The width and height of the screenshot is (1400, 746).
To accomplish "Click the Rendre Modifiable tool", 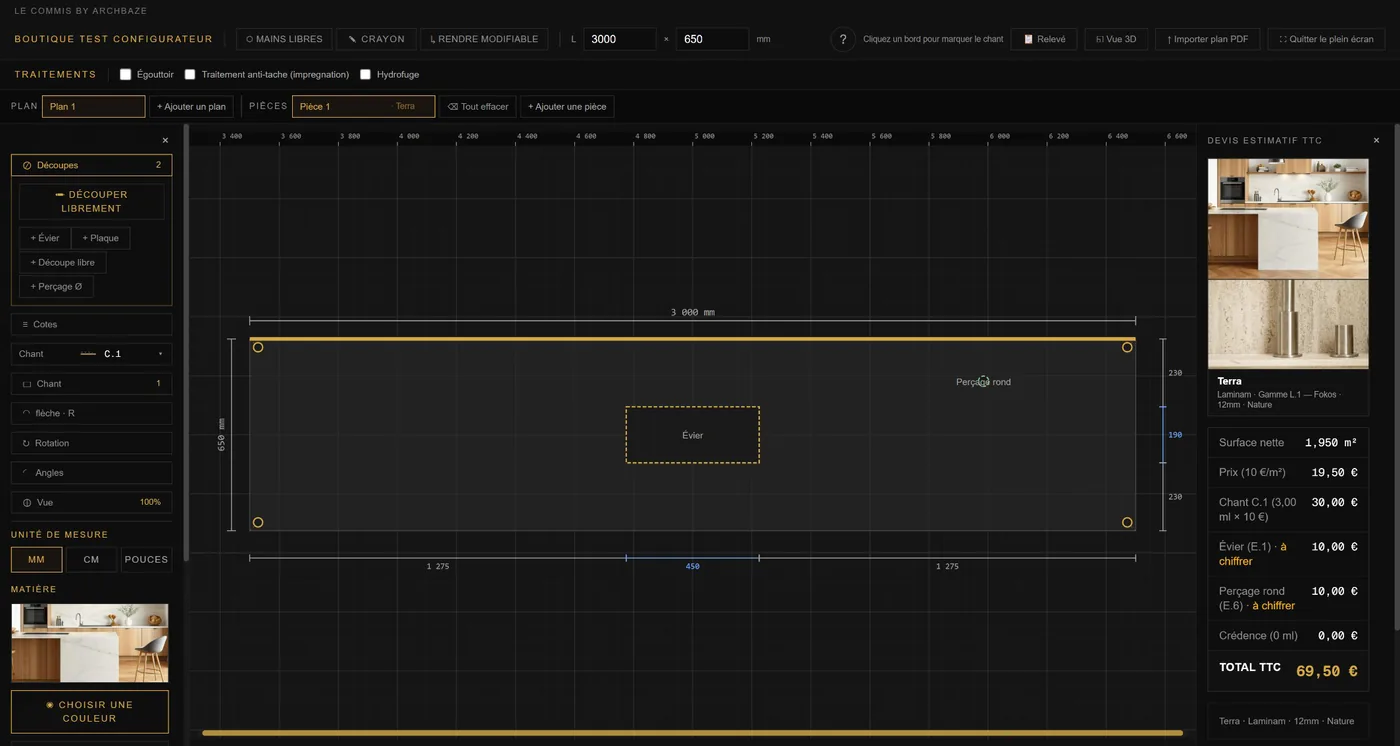I will click(484, 39).
